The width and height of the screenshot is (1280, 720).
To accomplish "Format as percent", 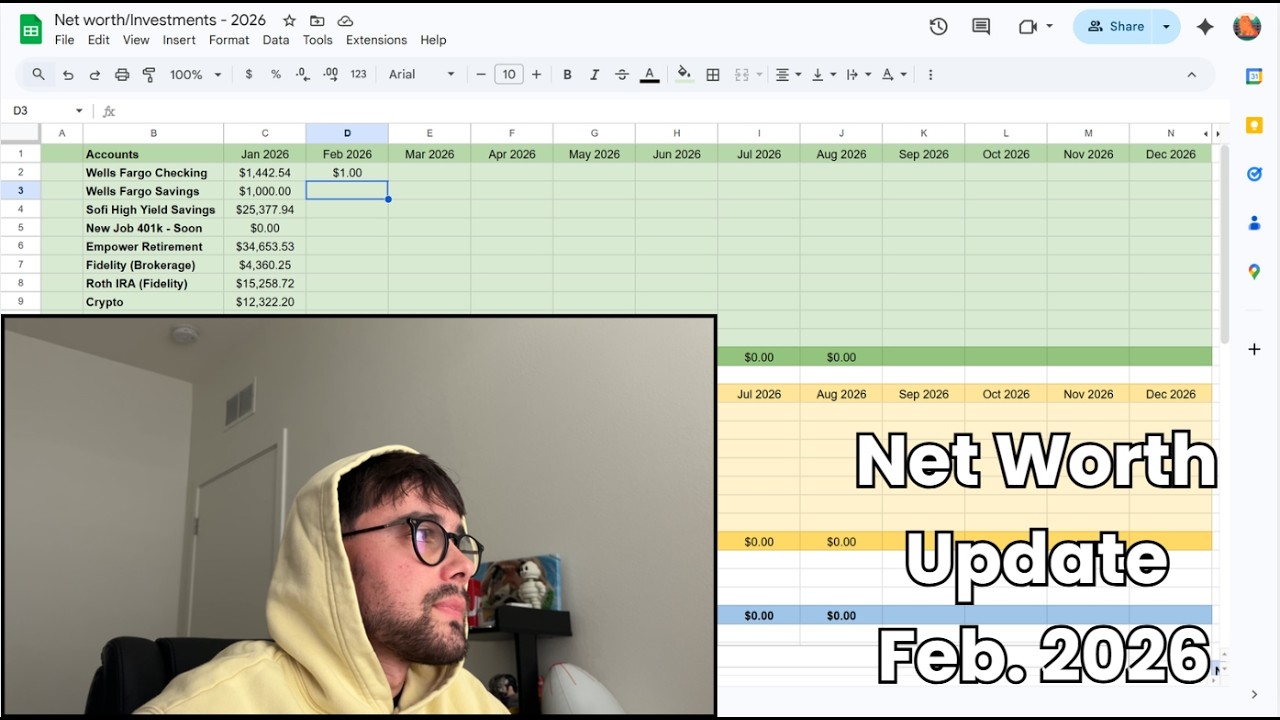I will (276, 74).
